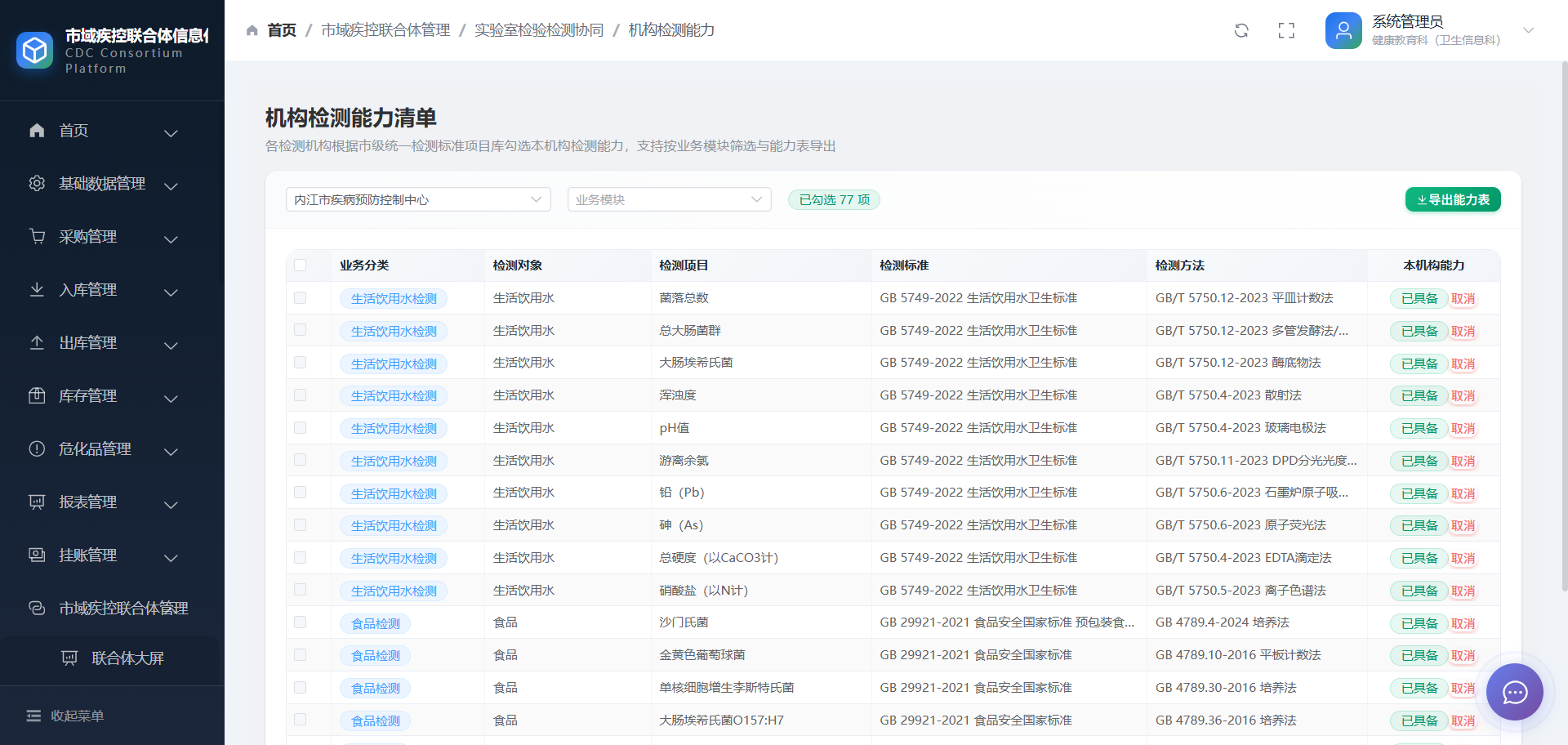Click the 本机构能力 column header
This screenshot has width=1568, height=745.
(1434, 265)
